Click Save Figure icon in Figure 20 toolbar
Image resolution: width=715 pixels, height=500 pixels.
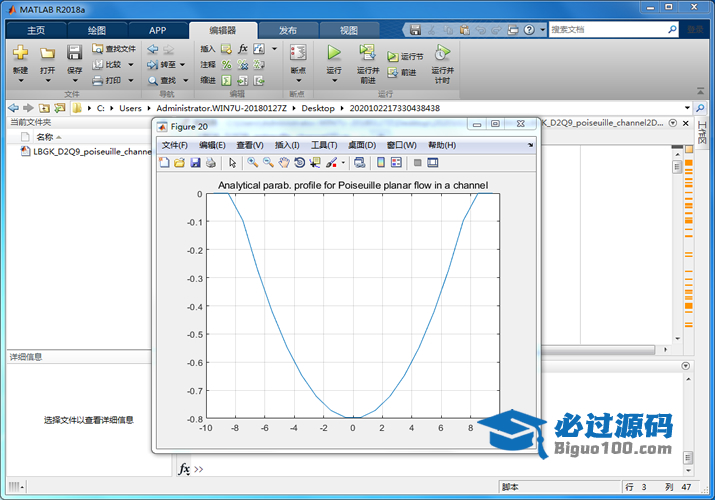[x=195, y=162]
